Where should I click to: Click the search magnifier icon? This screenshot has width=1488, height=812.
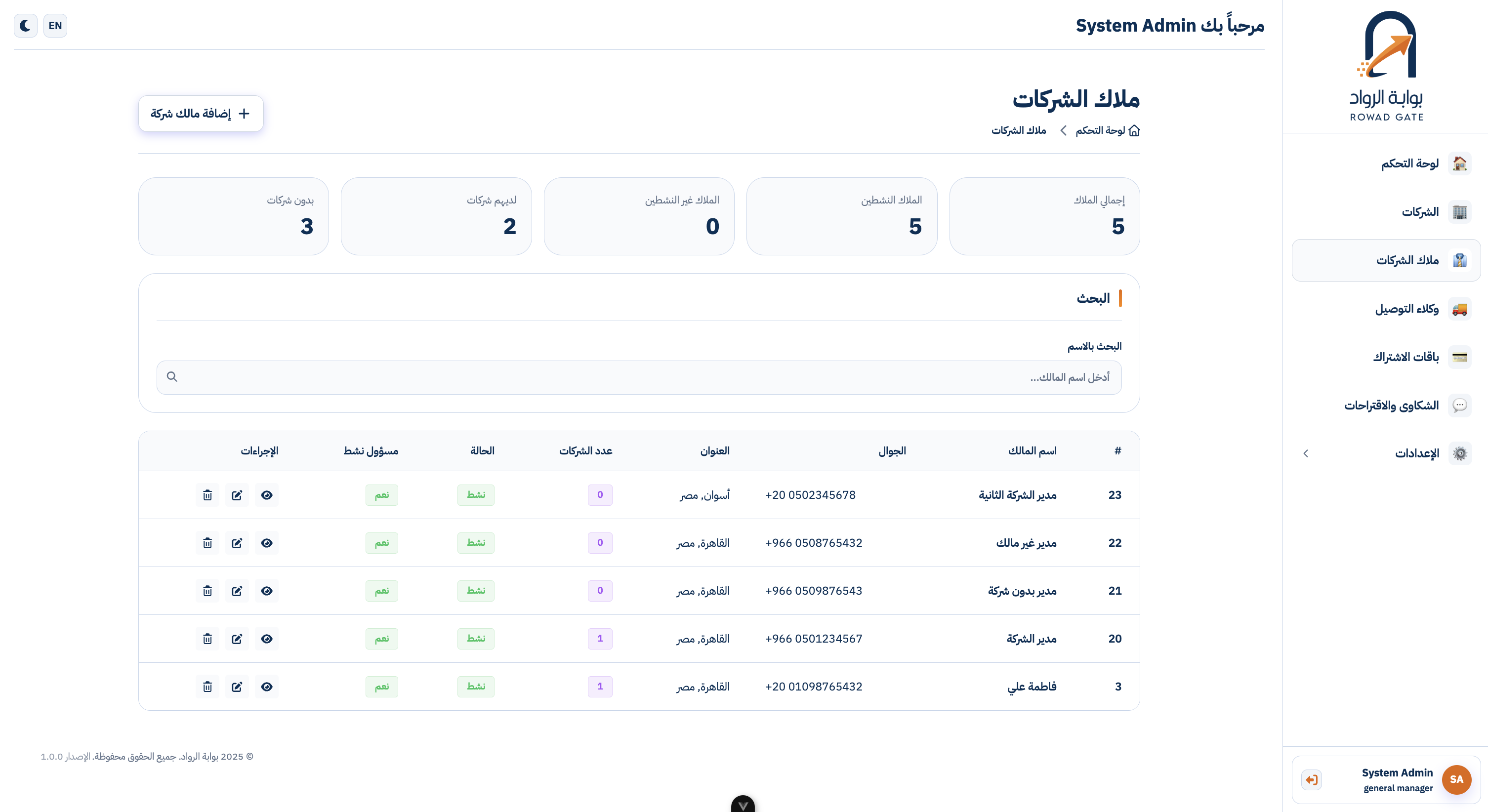point(171,377)
